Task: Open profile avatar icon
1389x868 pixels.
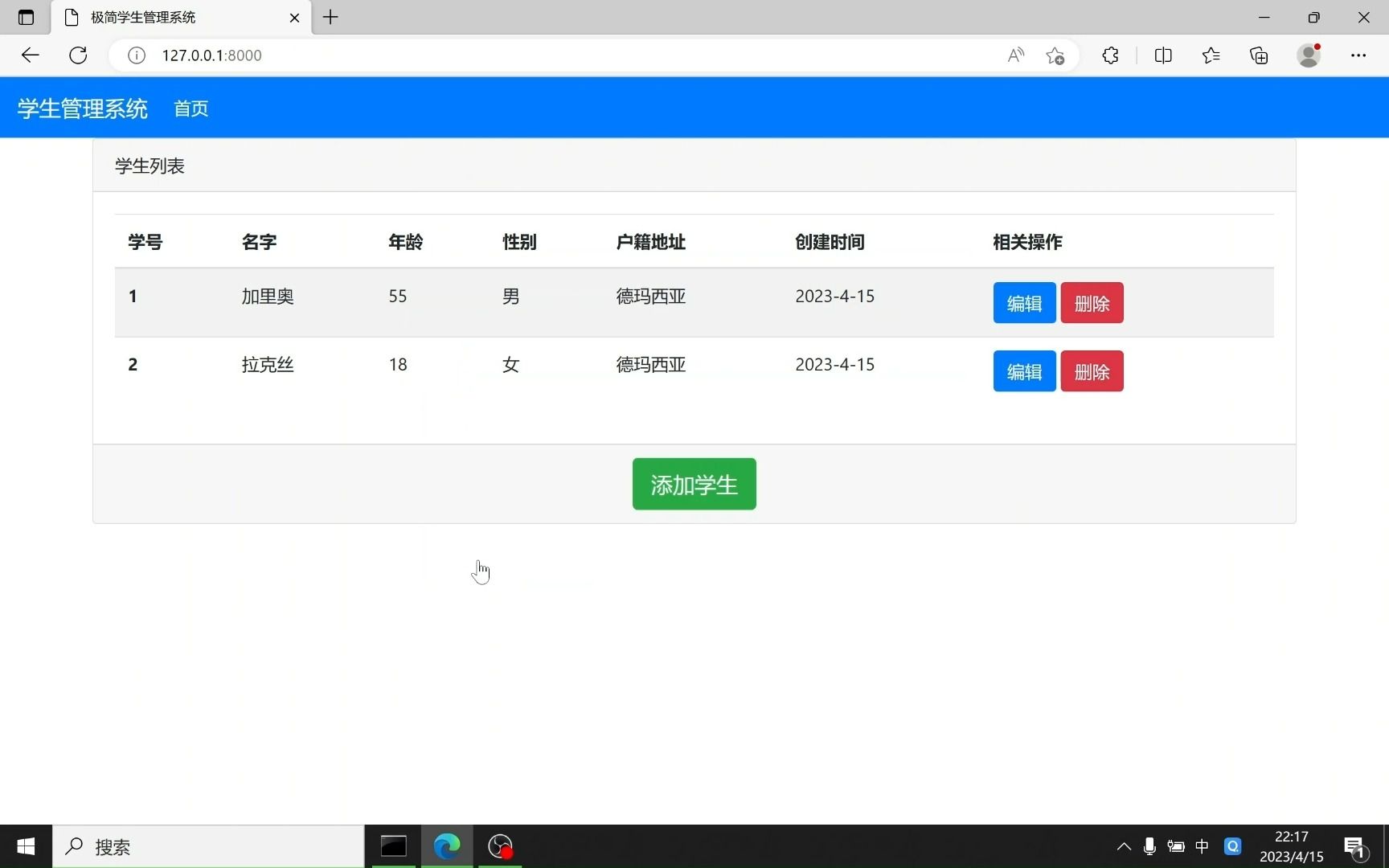Action: point(1309,55)
